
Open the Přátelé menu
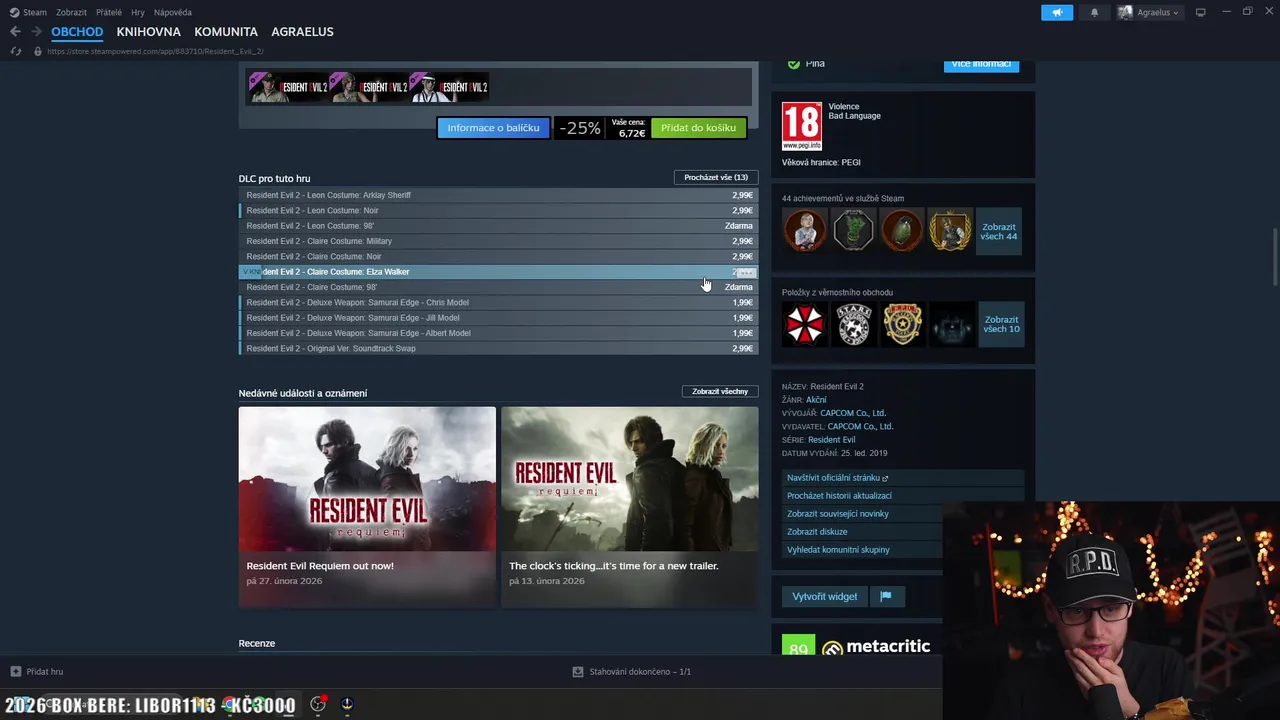click(x=109, y=12)
